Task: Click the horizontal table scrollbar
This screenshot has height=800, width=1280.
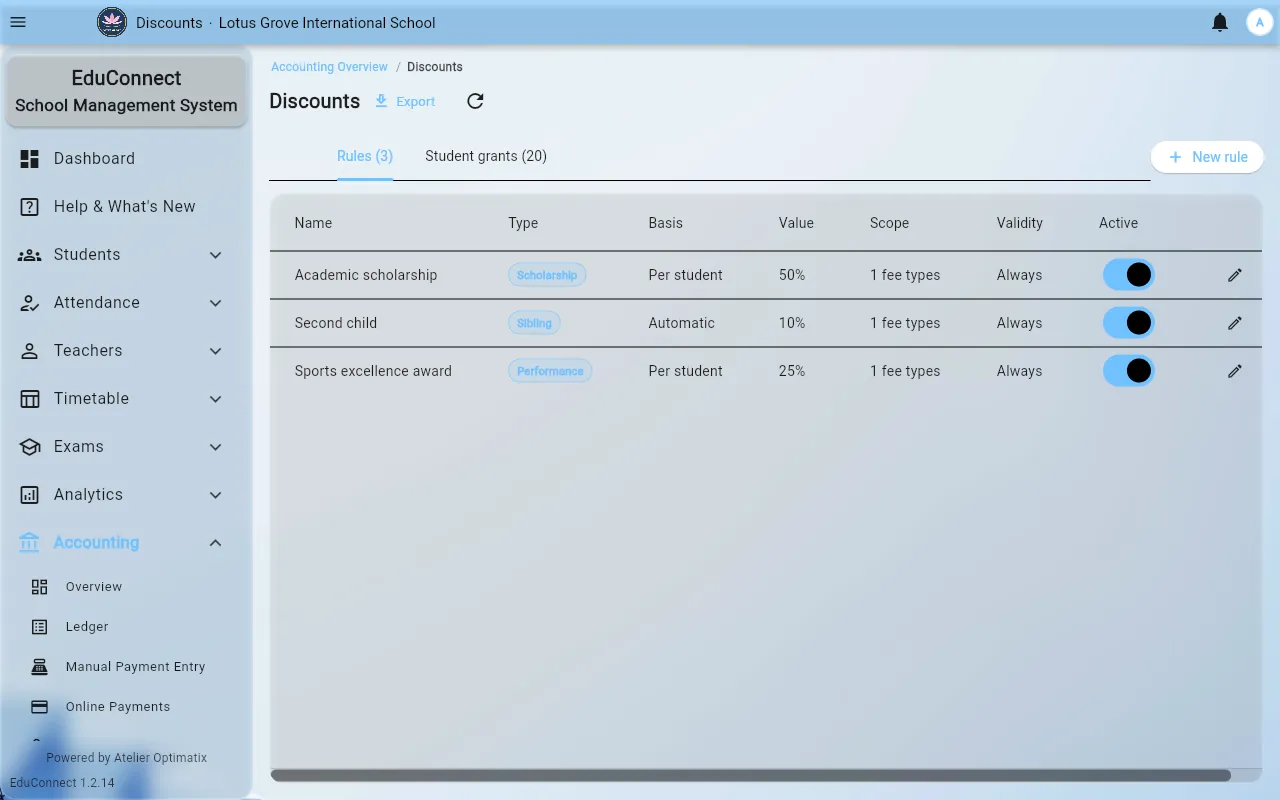Action: pyautogui.click(x=750, y=775)
